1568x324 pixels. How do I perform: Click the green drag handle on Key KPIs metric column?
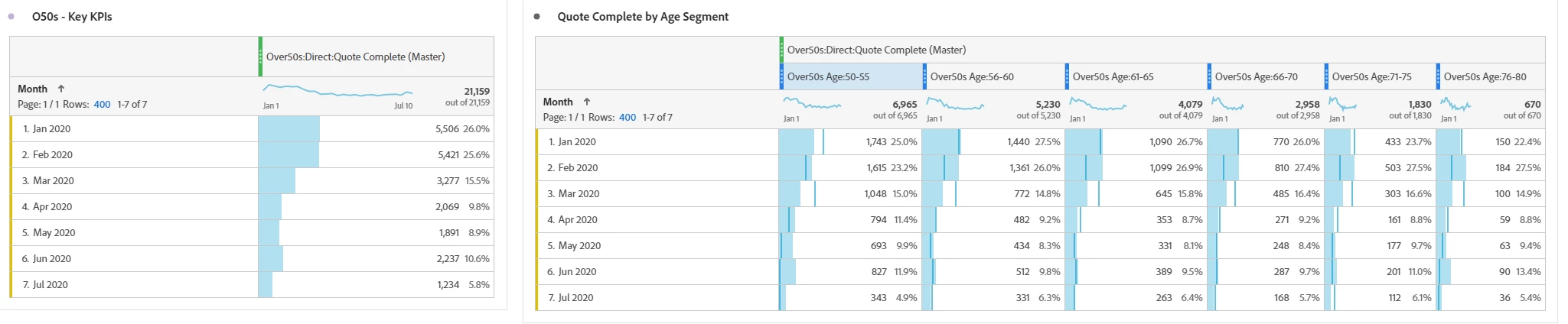pyautogui.click(x=260, y=57)
